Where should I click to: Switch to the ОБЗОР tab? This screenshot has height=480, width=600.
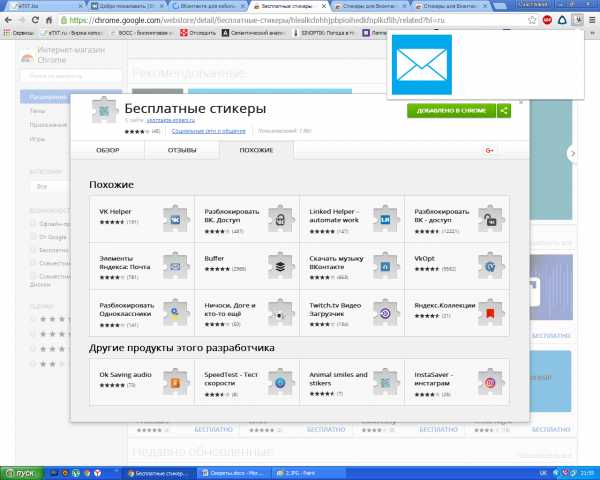[108, 150]
